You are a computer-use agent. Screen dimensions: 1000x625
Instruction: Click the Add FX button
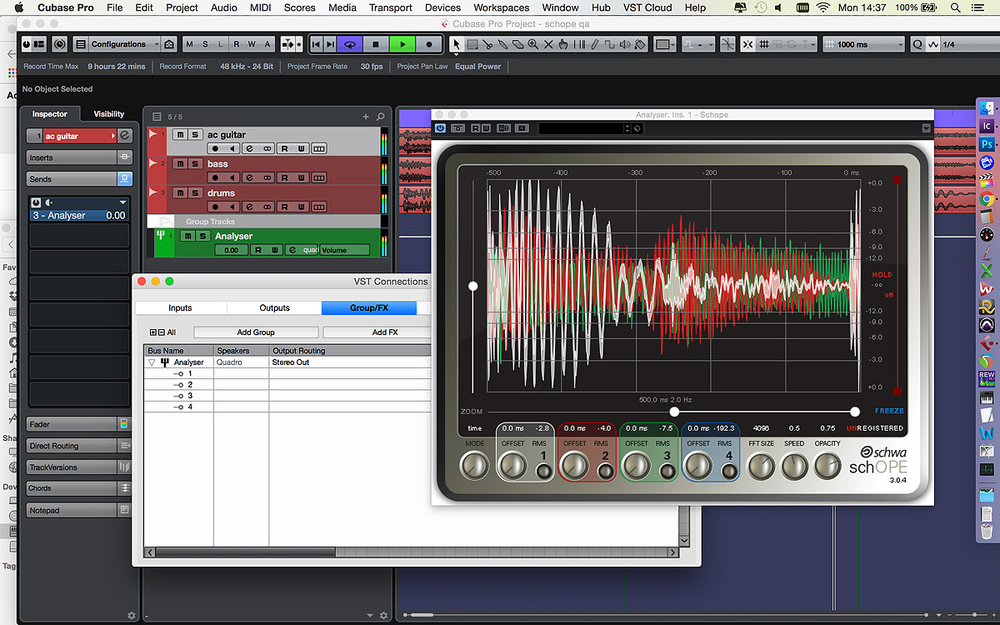(x=385, y=332)
